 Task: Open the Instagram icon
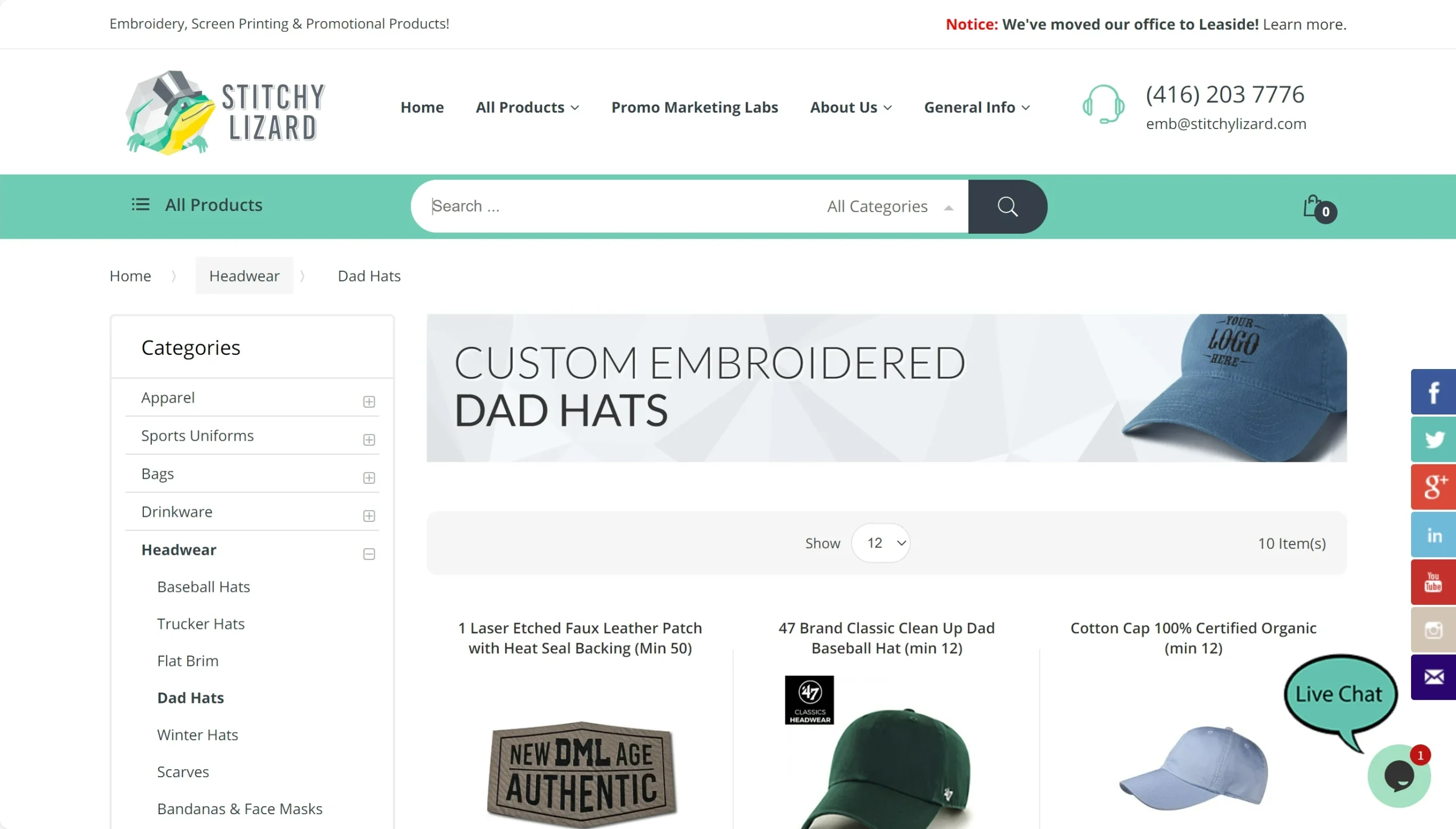[x=1434, y=629]
